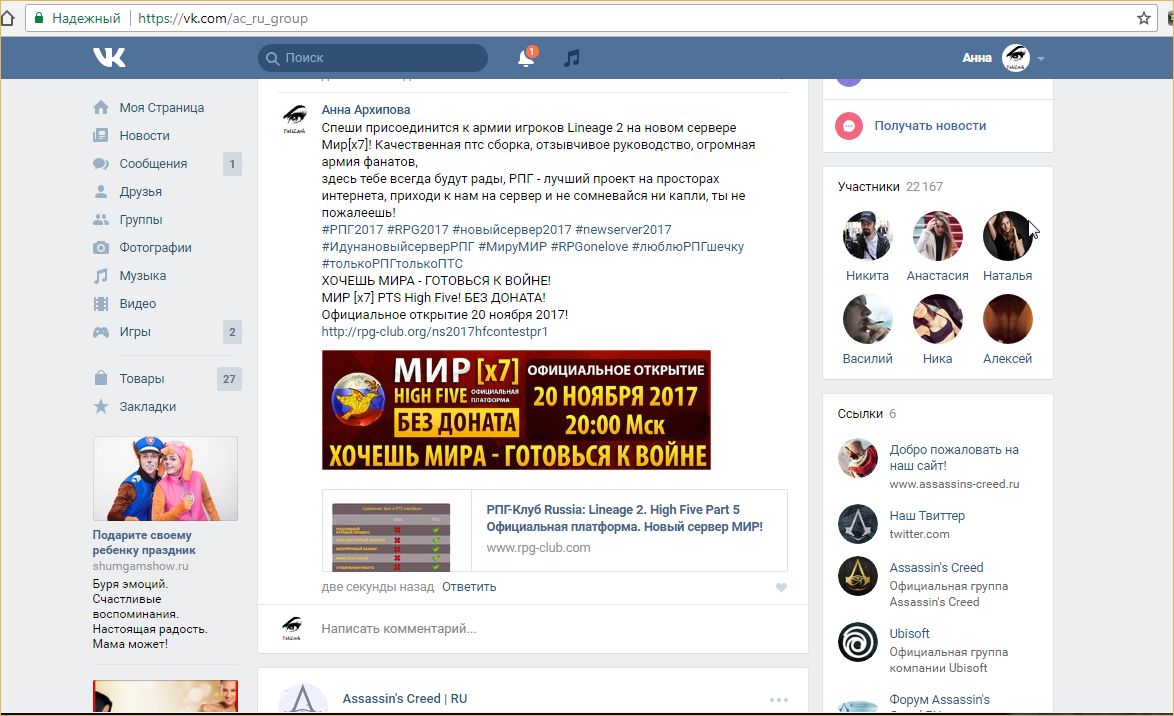Screen dimensions: 1174x716
Task: Open member Анастасия's avatar
Action: (937, 235)
